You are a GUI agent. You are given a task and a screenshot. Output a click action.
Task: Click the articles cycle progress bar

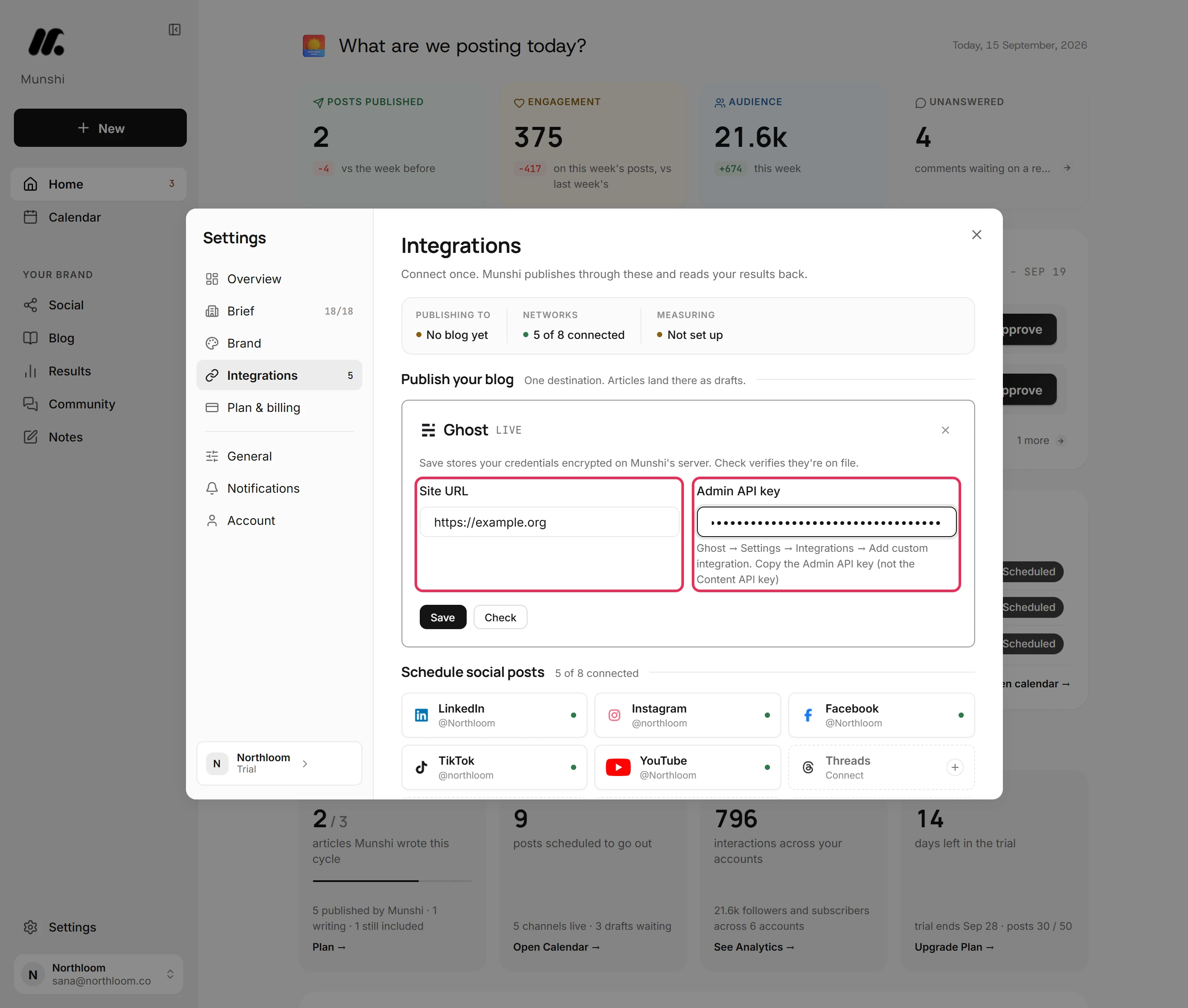tap(392, 881)
